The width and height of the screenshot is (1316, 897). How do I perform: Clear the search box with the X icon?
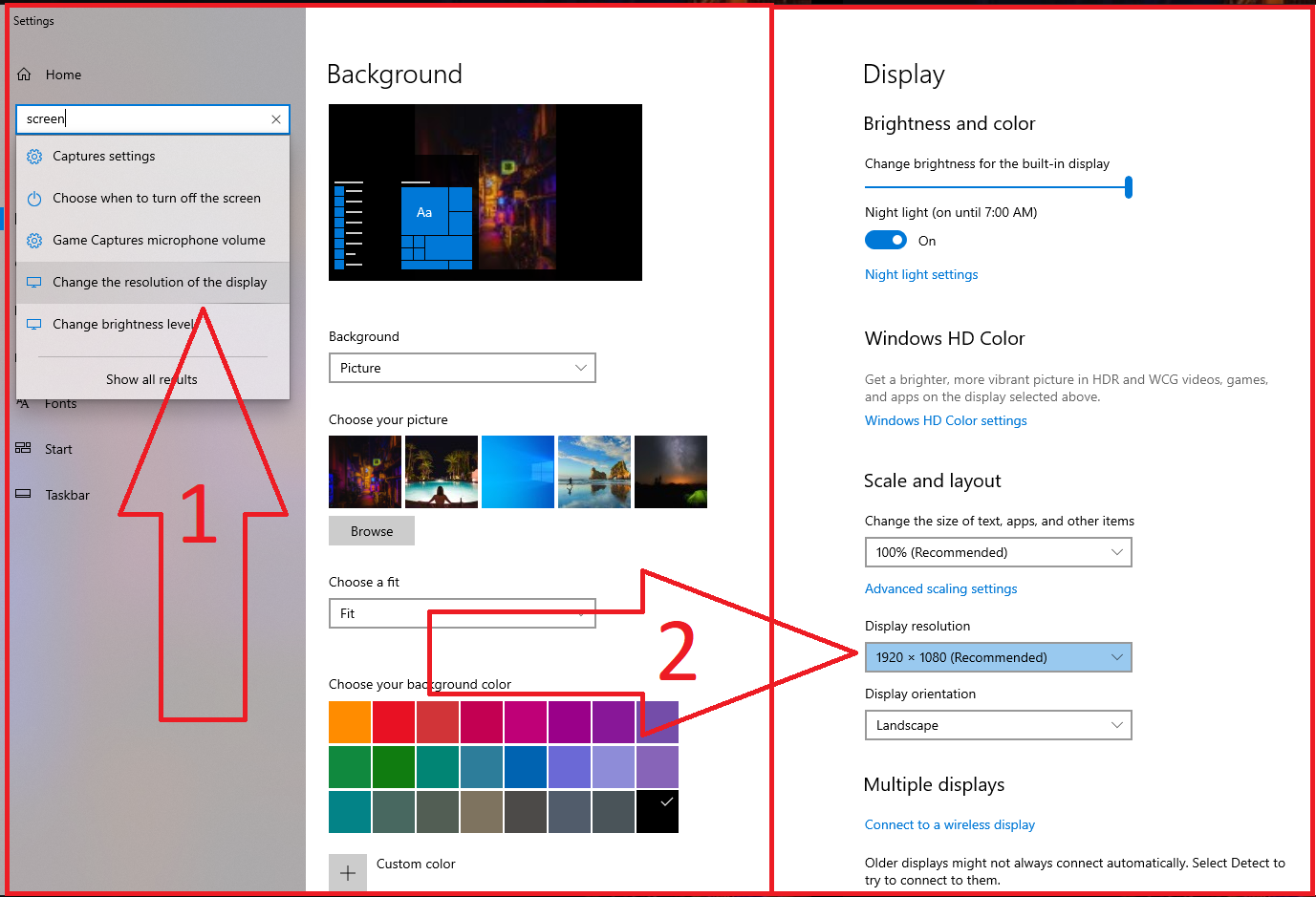click(276, 118)
